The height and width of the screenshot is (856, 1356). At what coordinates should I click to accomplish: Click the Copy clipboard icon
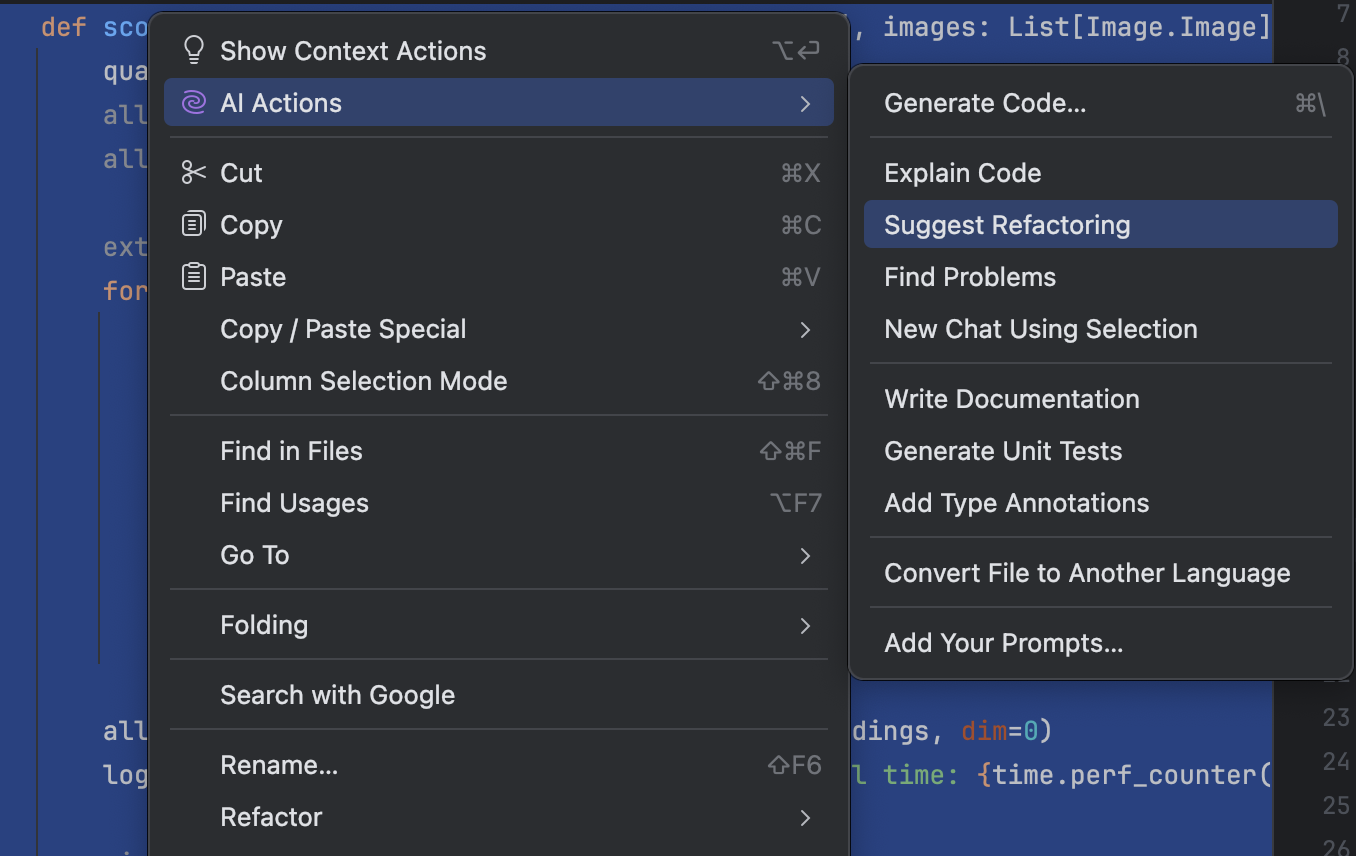[194, 225]
